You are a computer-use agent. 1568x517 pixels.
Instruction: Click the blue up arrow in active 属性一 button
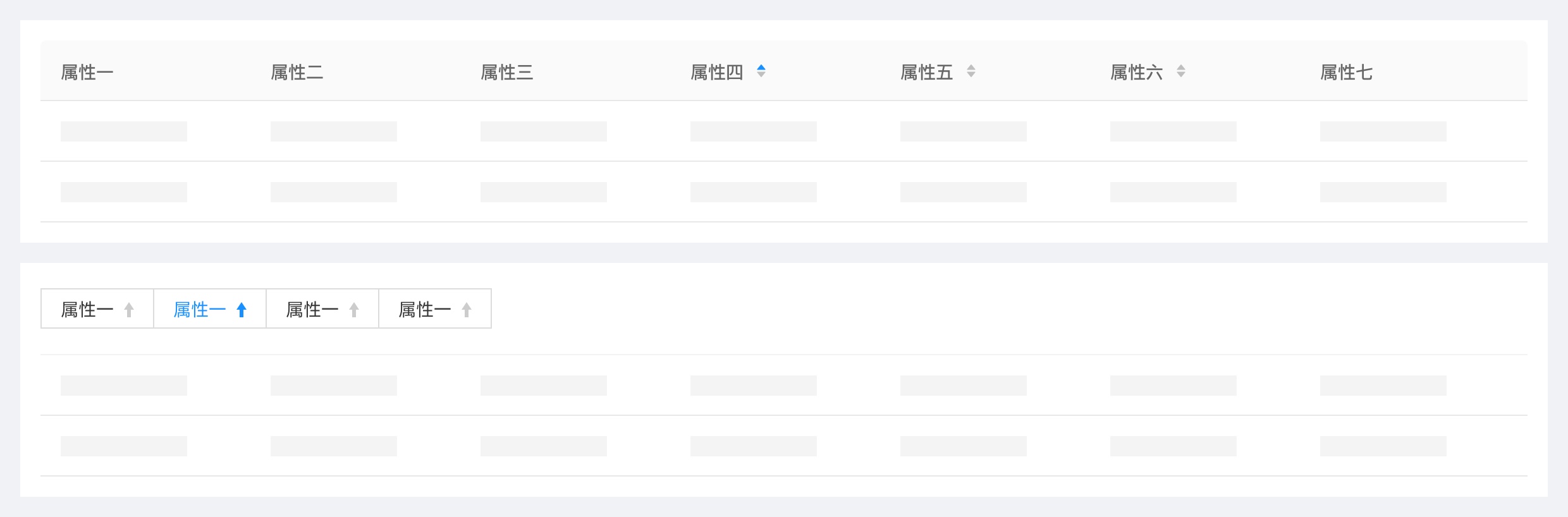[242, 310]
